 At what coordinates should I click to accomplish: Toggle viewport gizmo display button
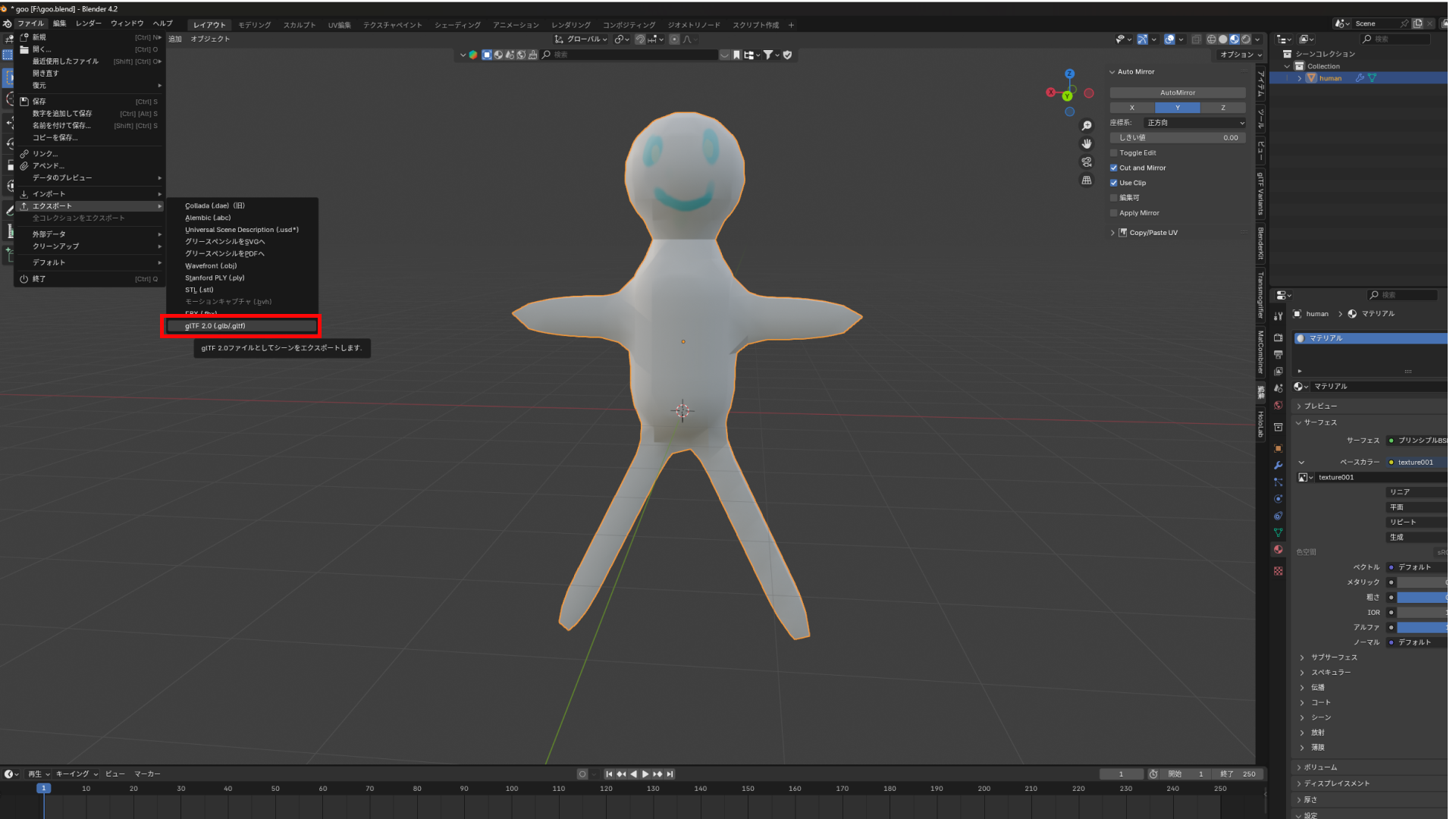pyautogui.click(x=1141, y=39)
